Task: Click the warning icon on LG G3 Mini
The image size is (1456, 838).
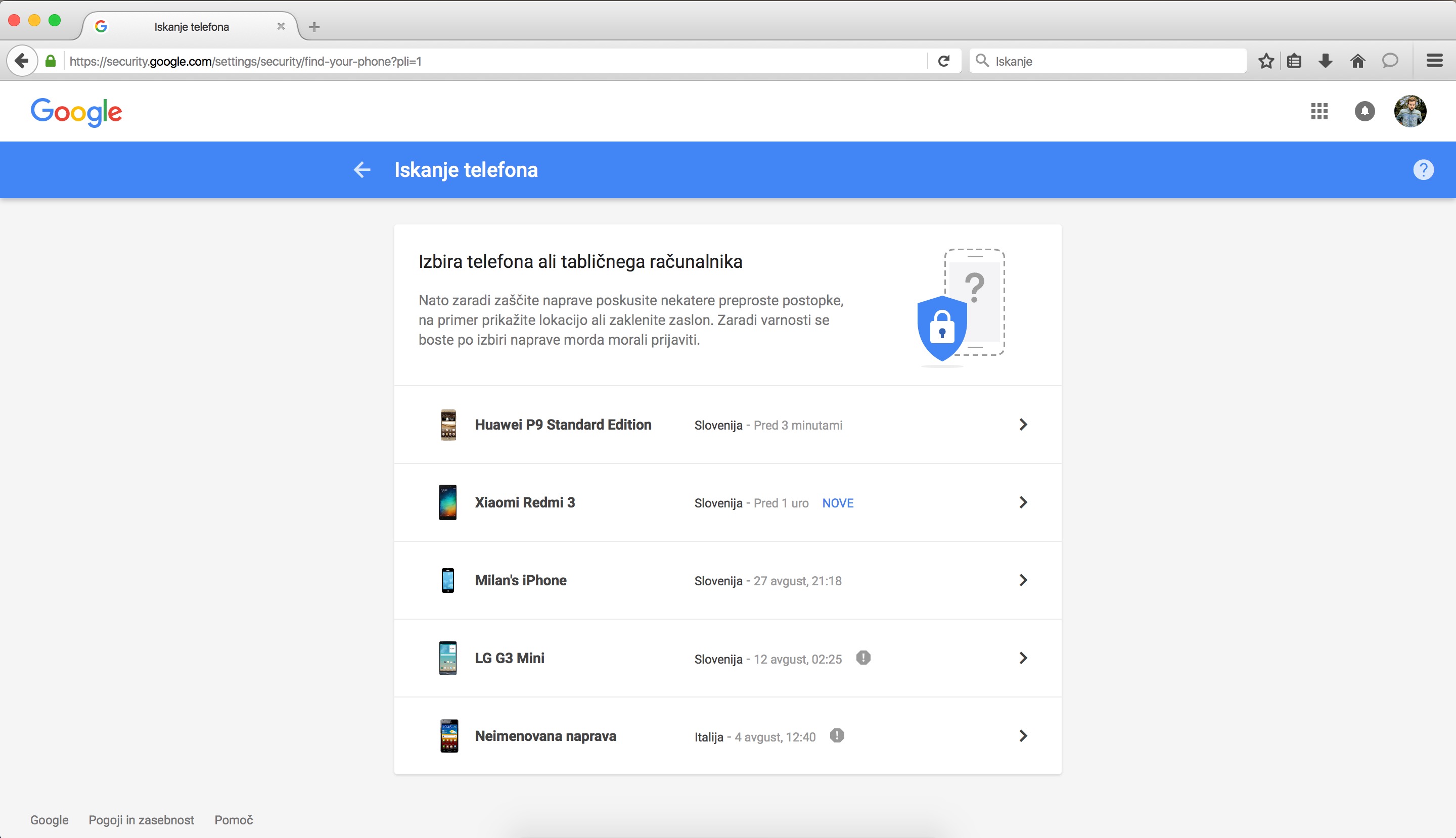Action: point(863,658)
